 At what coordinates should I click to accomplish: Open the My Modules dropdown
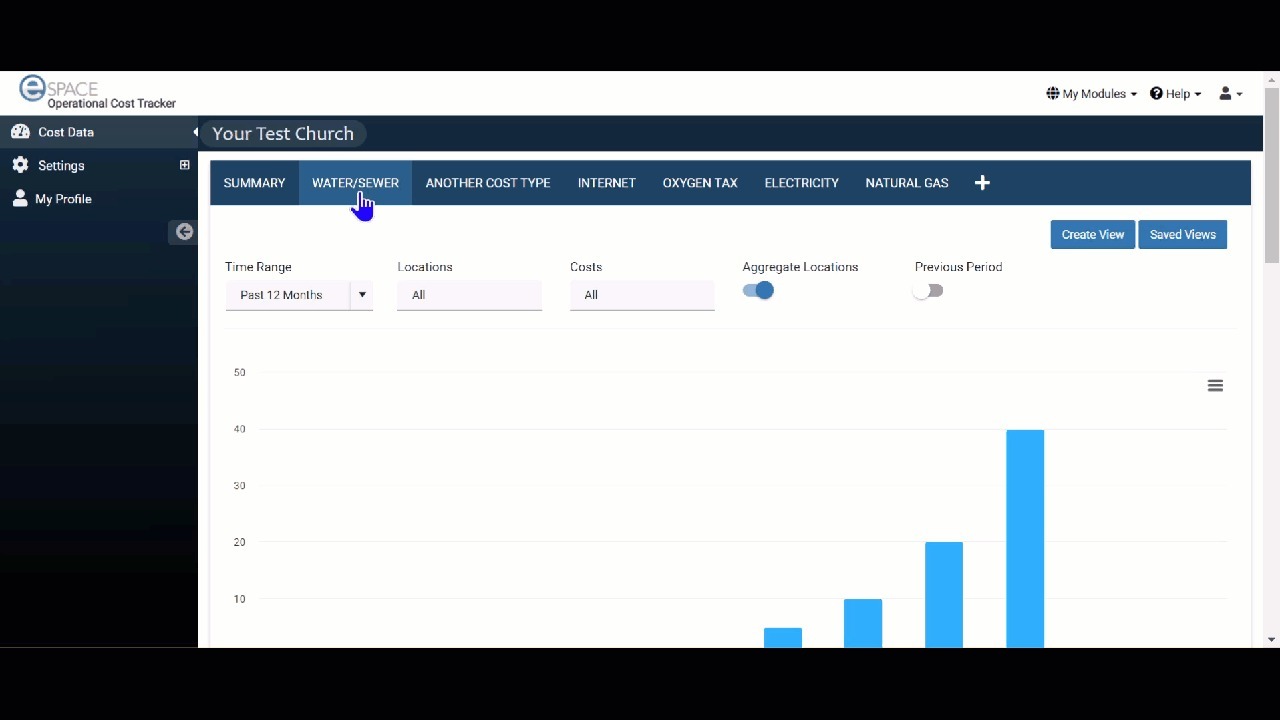[x=1092, y=94]
